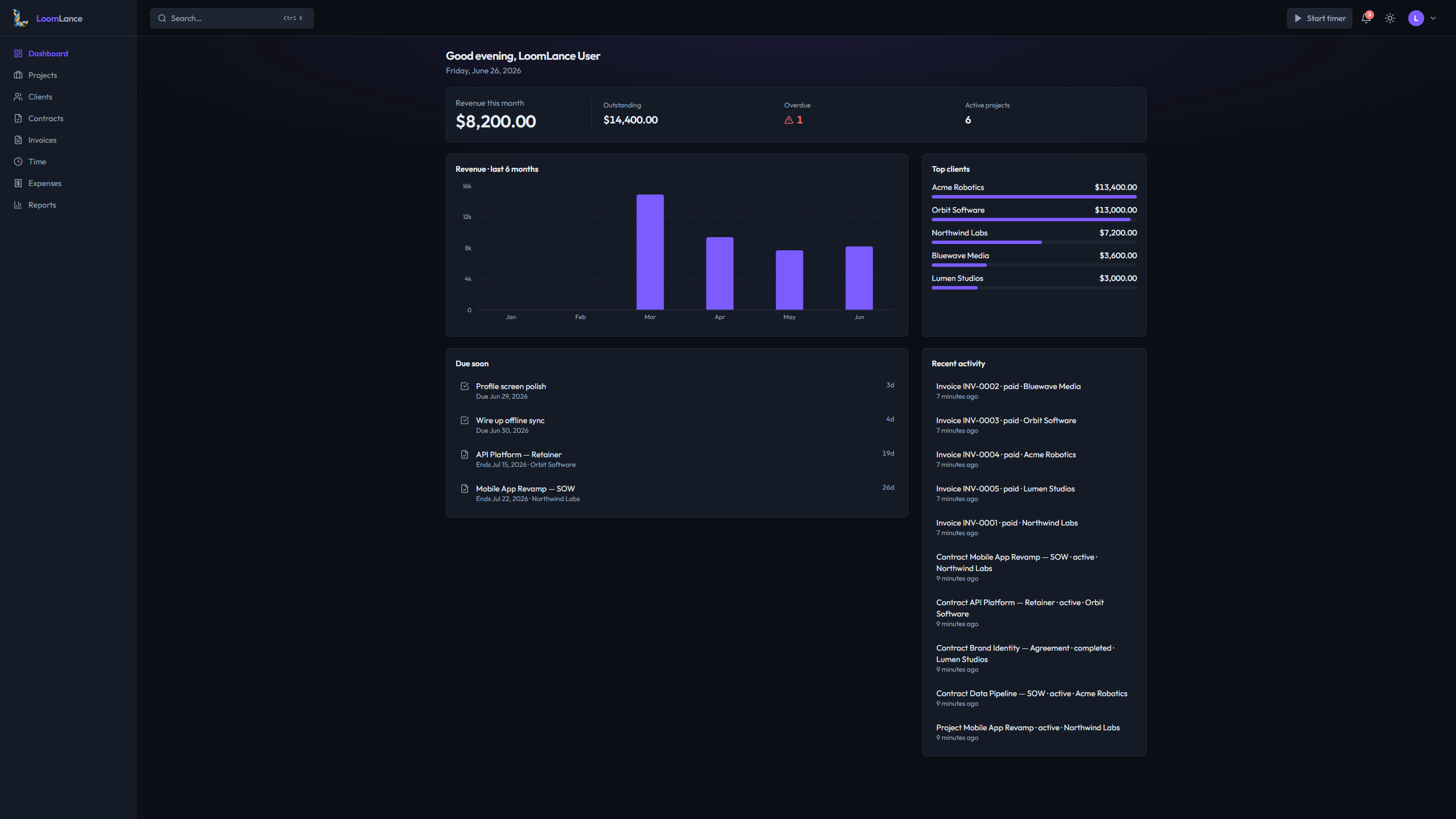Click the Start timer button
1456x819 pixels.
click(x=1319, y=18)
